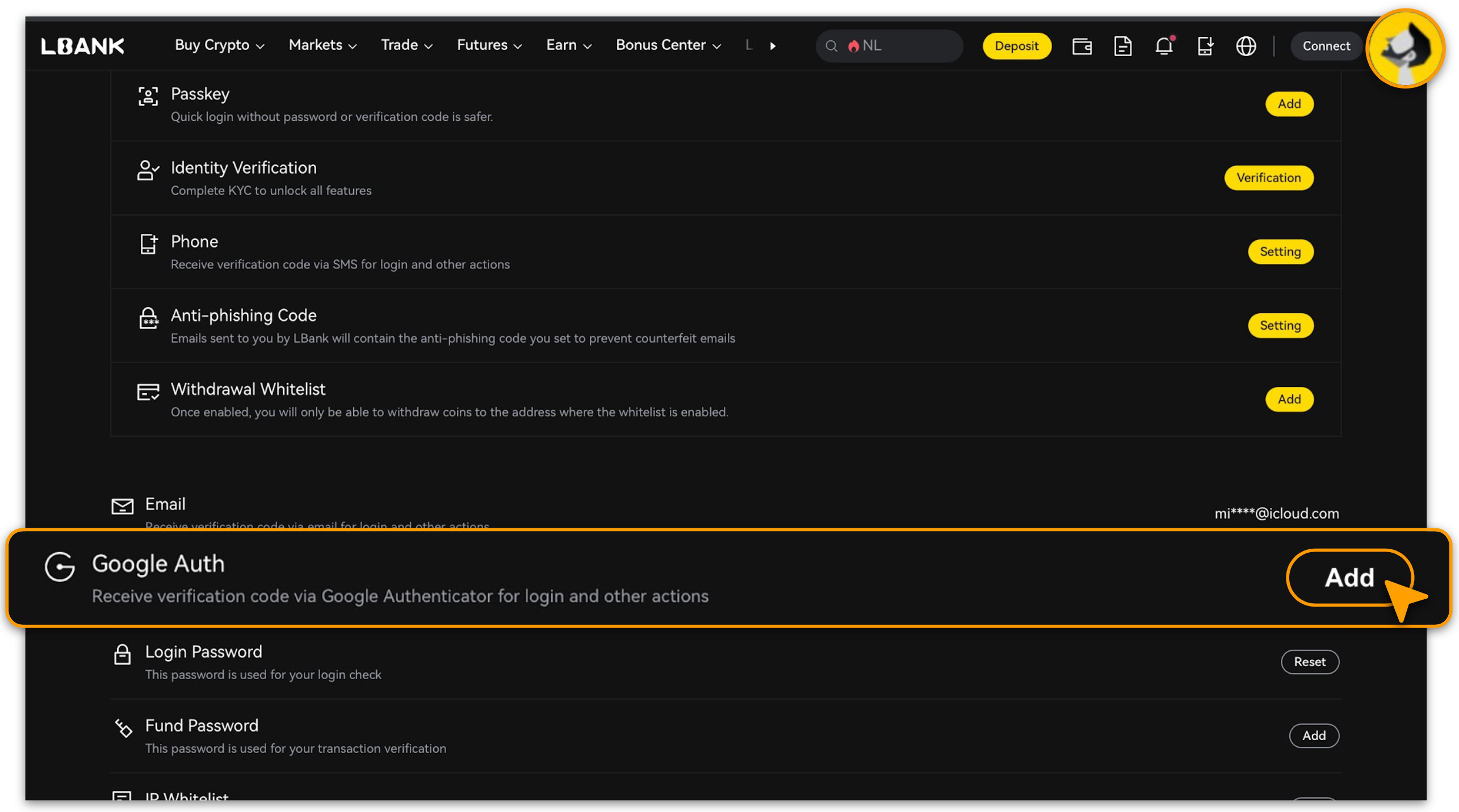Open the notifications bell
The image size is (1459, 812).
1164,46
